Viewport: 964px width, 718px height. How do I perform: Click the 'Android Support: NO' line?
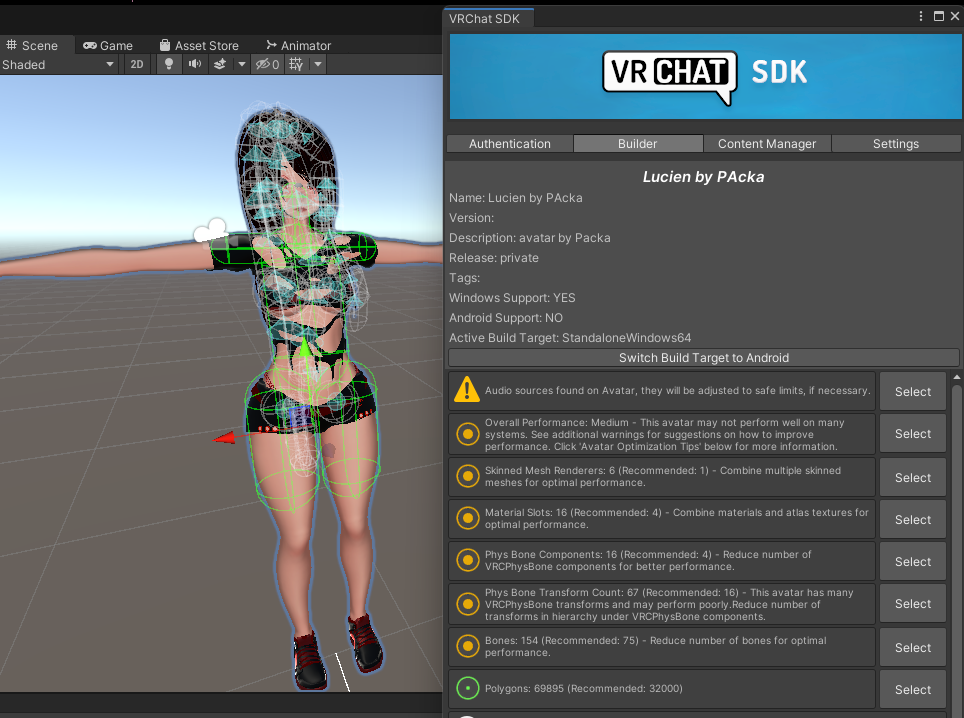[x=505, y=318]
